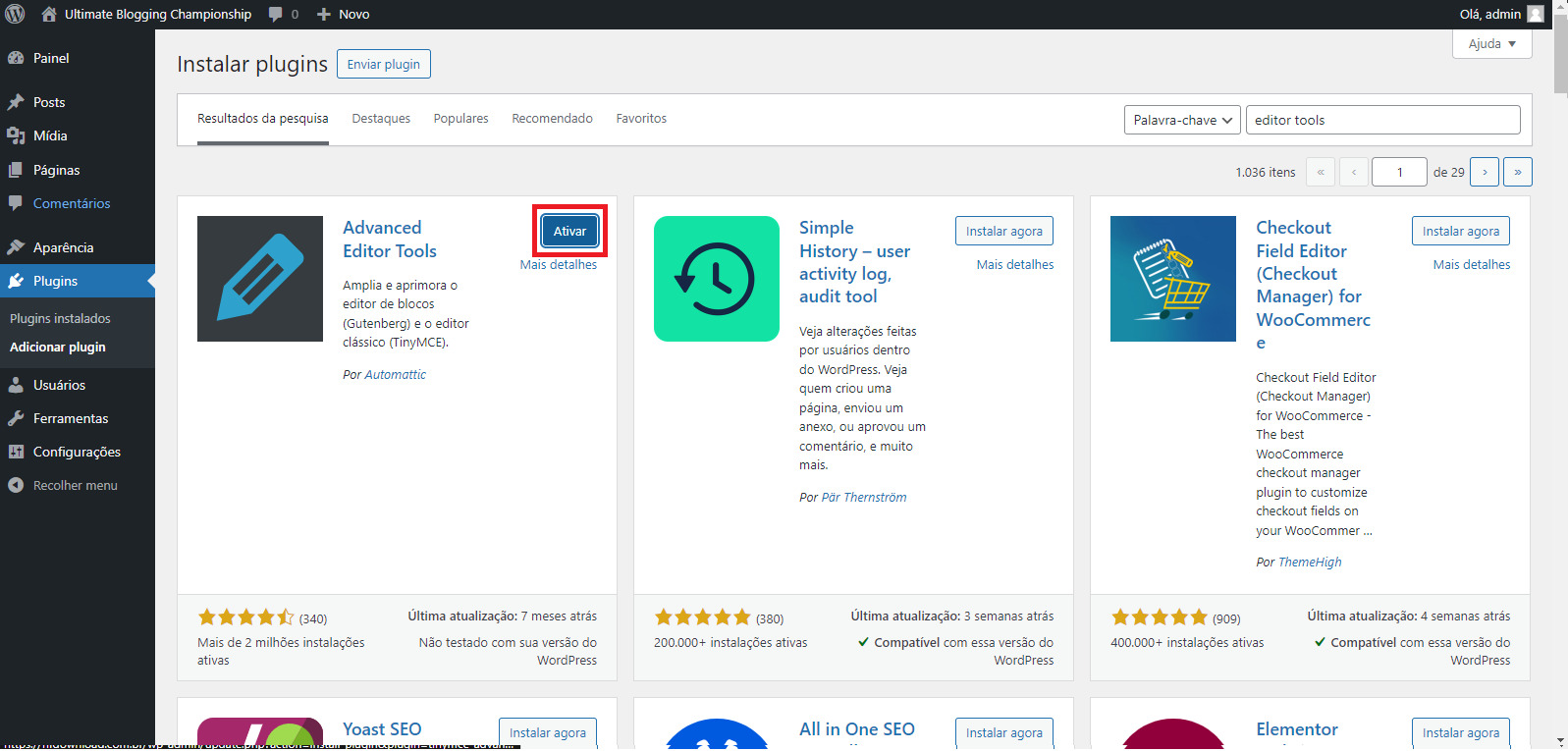Install Yoast SEO with Instalar agora

[548, 732]
